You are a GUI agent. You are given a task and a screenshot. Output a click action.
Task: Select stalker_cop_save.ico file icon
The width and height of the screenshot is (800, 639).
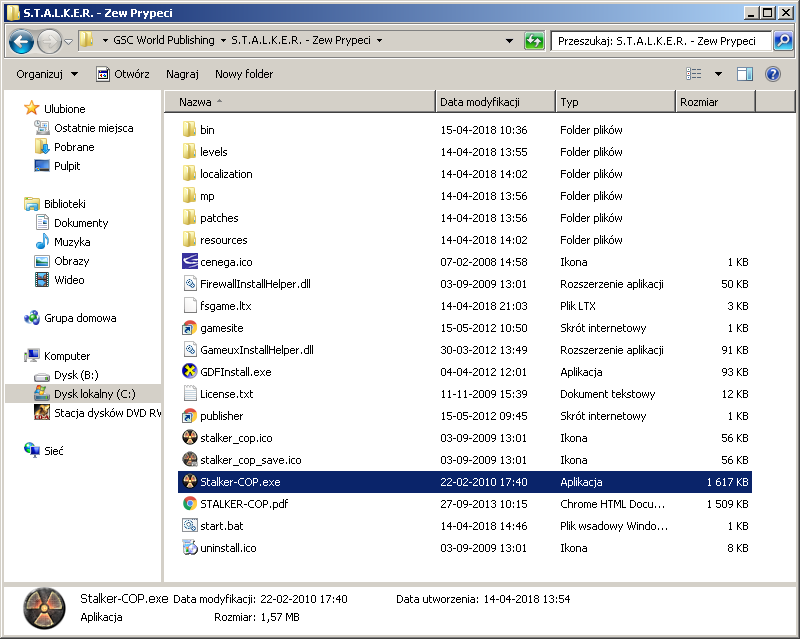click(x=190, y=459)
